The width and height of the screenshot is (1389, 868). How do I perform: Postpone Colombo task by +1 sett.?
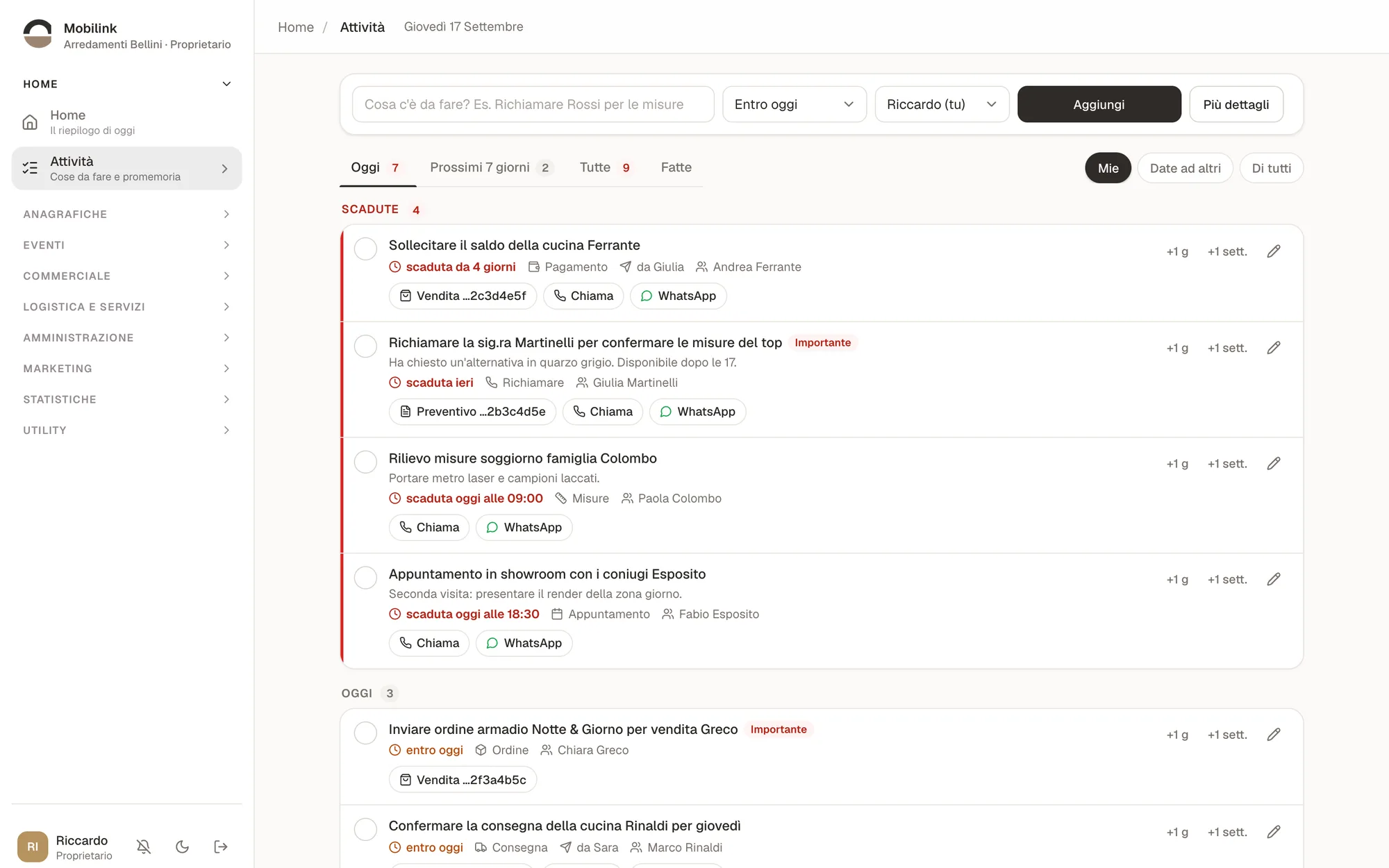click(1227, 464)
